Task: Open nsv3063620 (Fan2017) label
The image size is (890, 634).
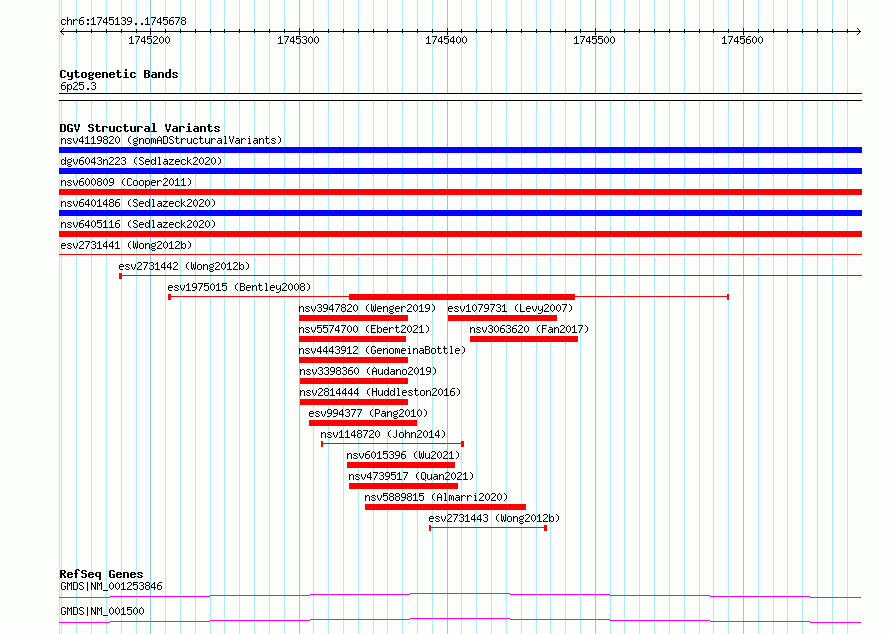Action: point(529,329)
